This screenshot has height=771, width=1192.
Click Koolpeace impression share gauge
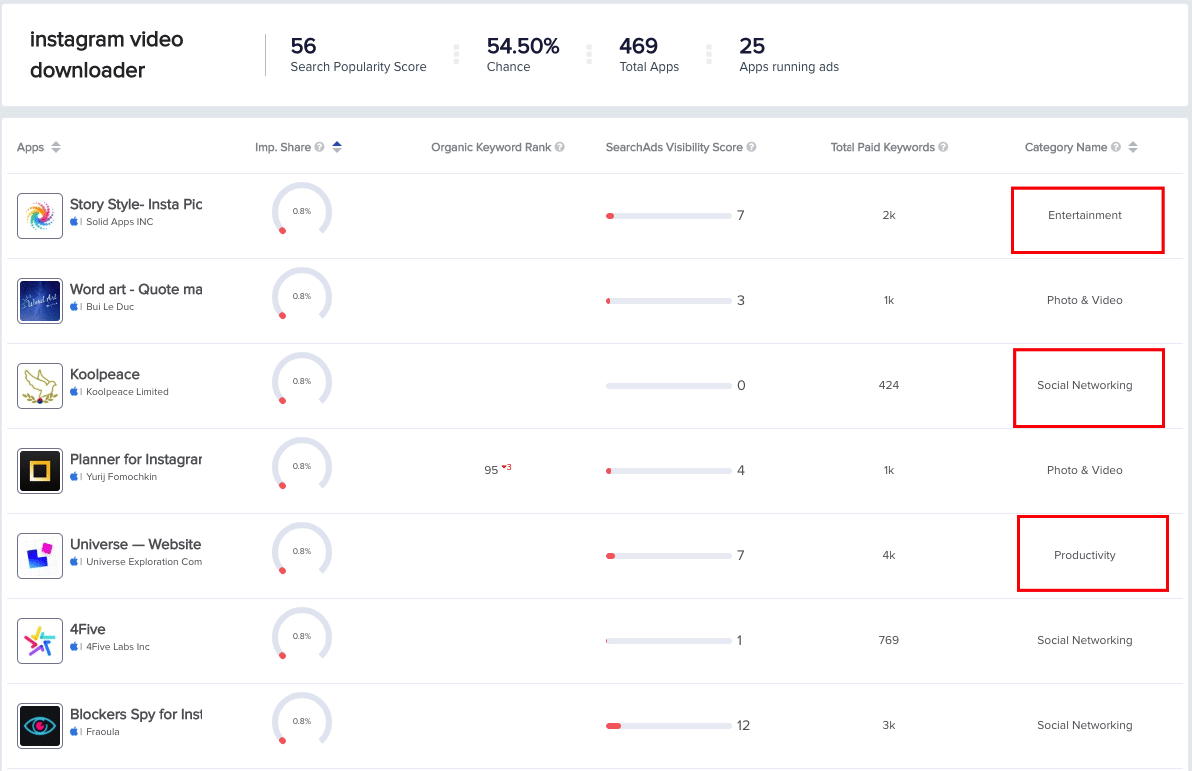pyautogui.click(x=302, y=380)
